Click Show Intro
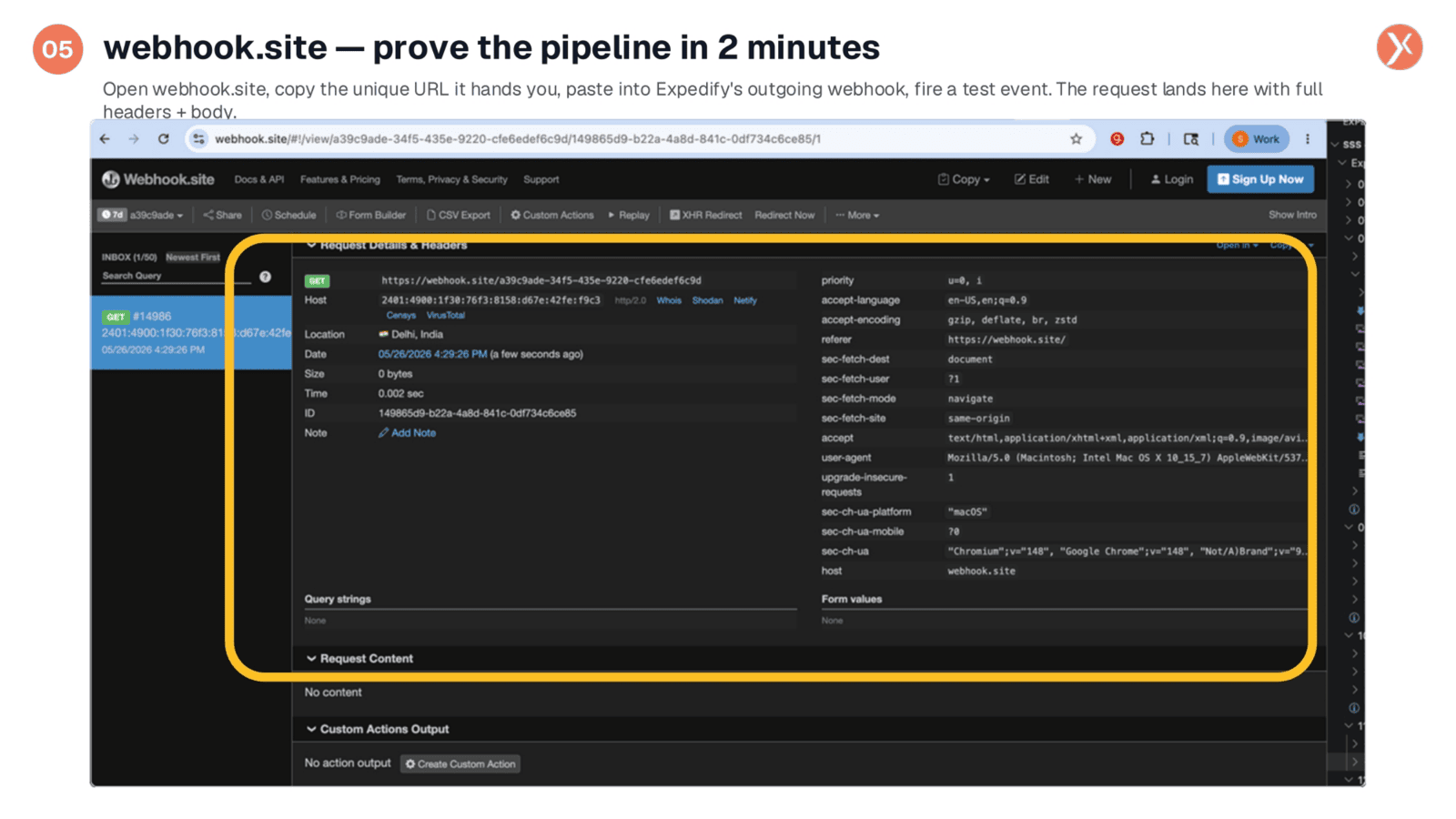The width and height of the screenshot is (1456, 819). tap(1292, 215)
